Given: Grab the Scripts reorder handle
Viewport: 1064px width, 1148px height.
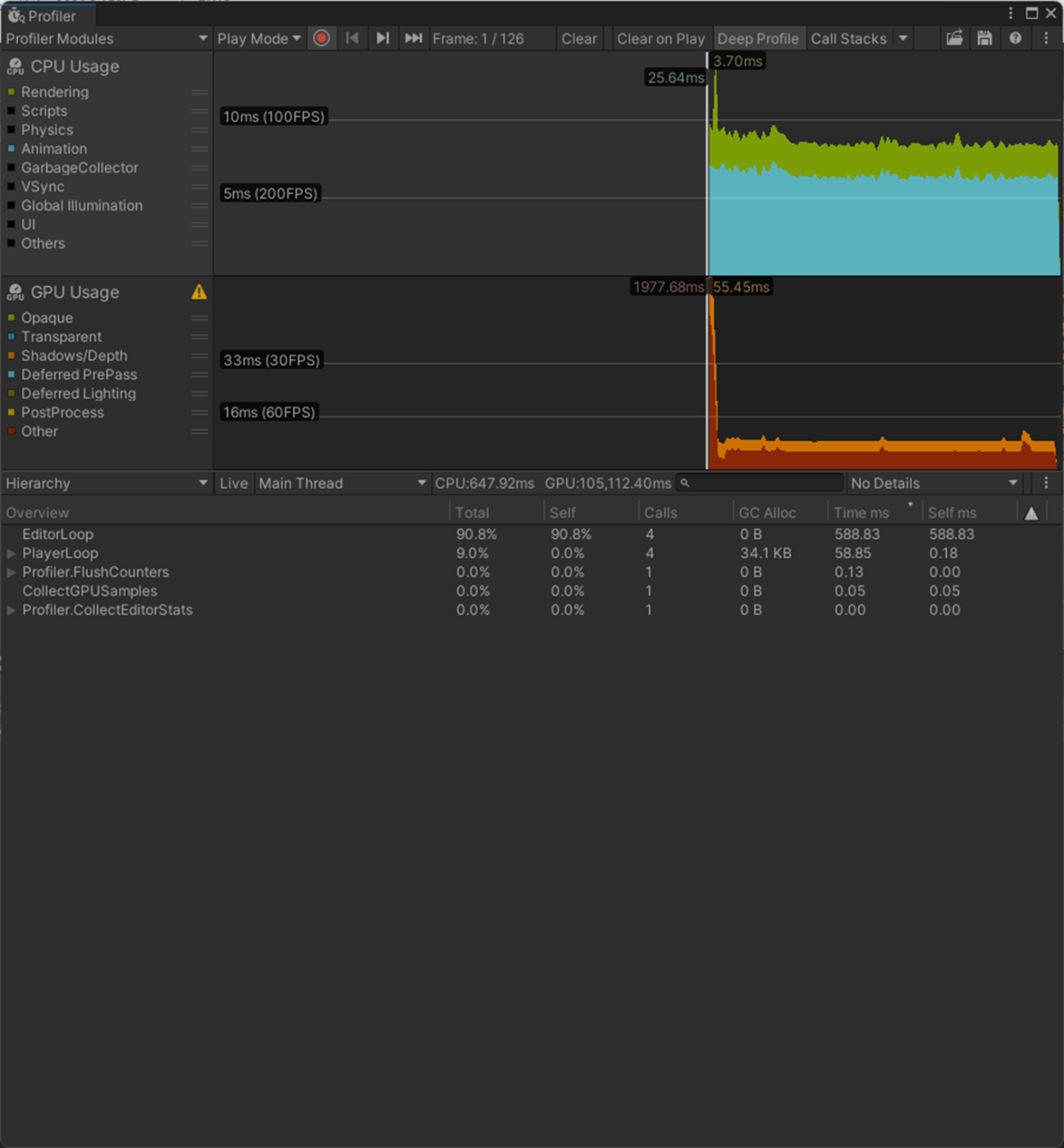Looking at the screenshot, I should (199, 111).
